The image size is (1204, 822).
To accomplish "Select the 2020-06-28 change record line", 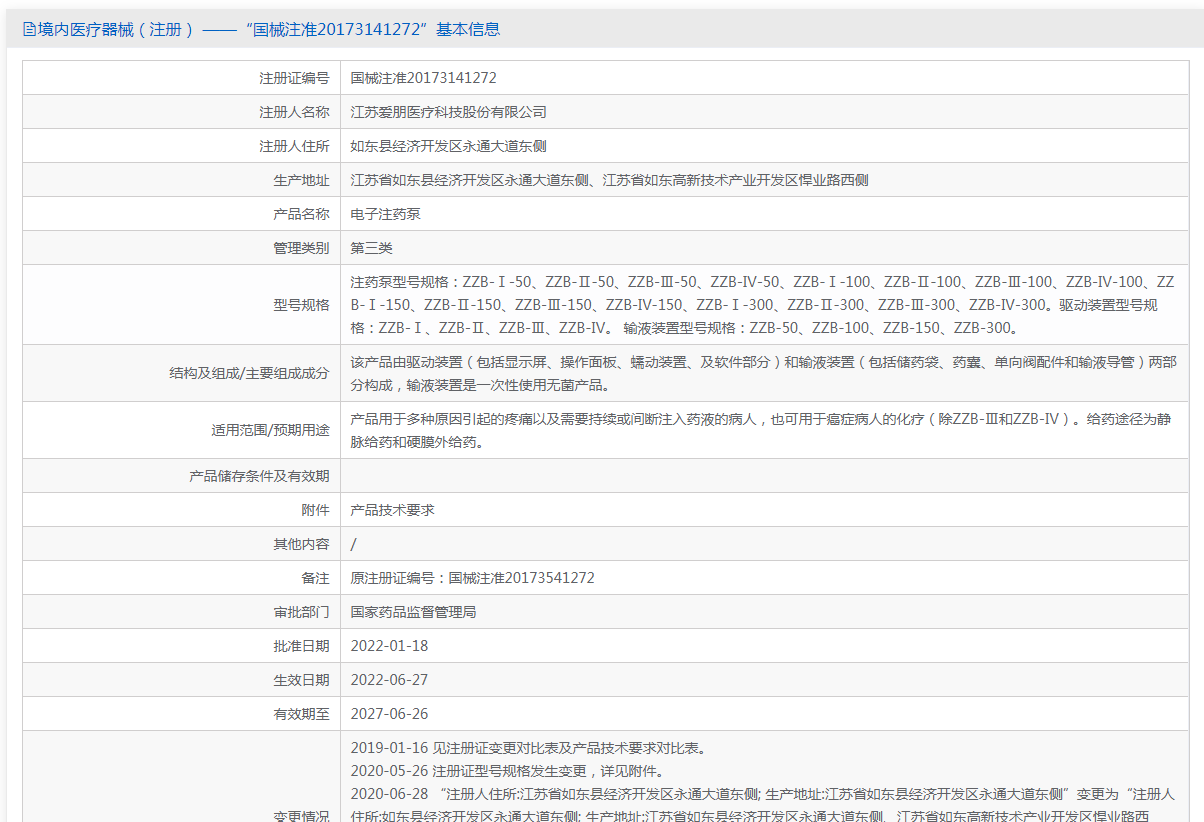I will coord(763,805).
